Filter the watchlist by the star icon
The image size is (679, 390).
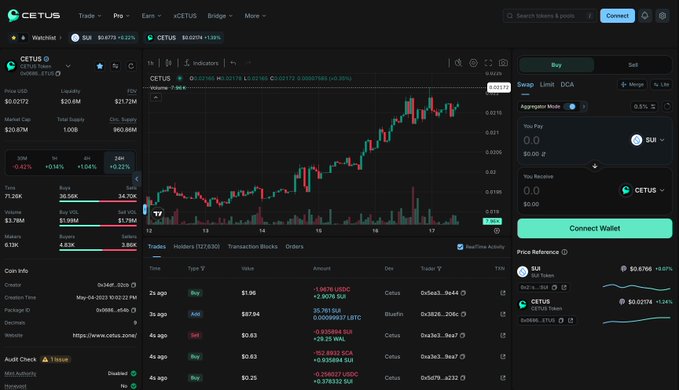pos(13,38)
